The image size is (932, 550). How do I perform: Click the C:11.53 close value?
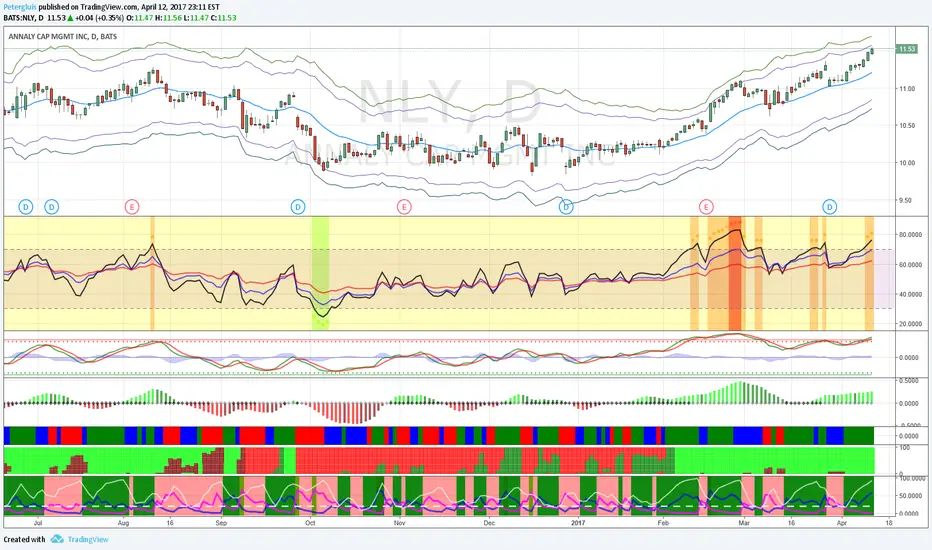coord(223,18)
